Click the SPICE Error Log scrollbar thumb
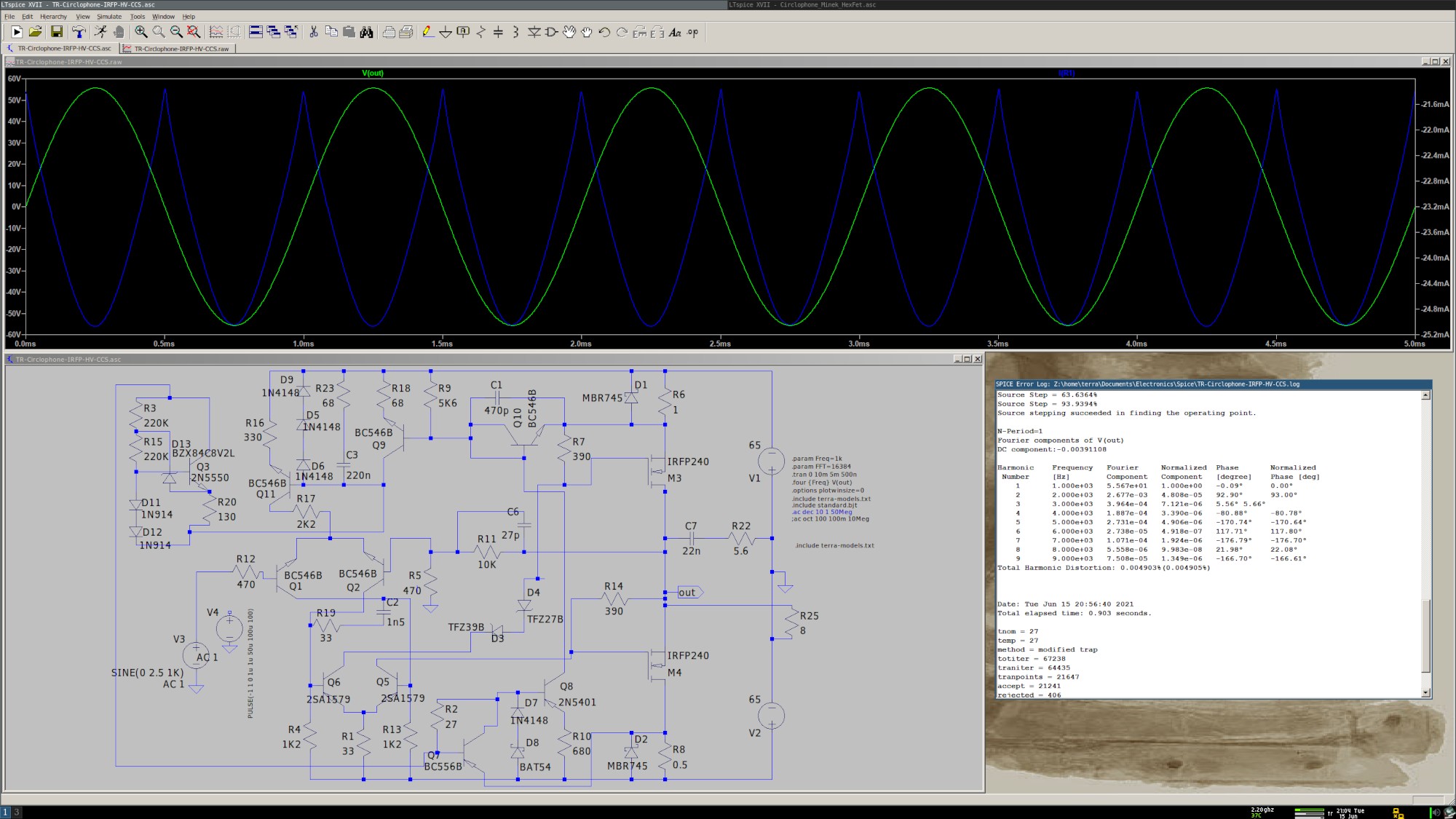Image resolution: width=1456 pixels, height=819 pixels. click(1425, 636)
